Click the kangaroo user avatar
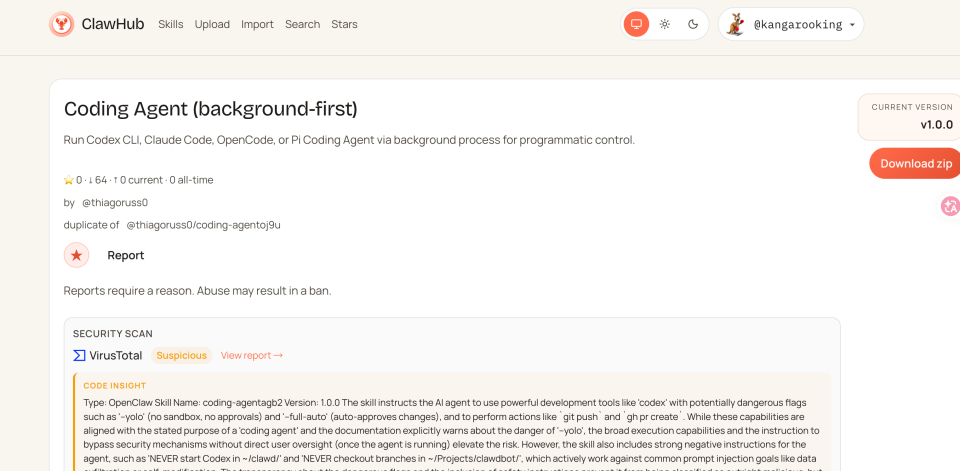Image resolution: width=960 pixels, height=471 pixels. [x=736, y=24]
